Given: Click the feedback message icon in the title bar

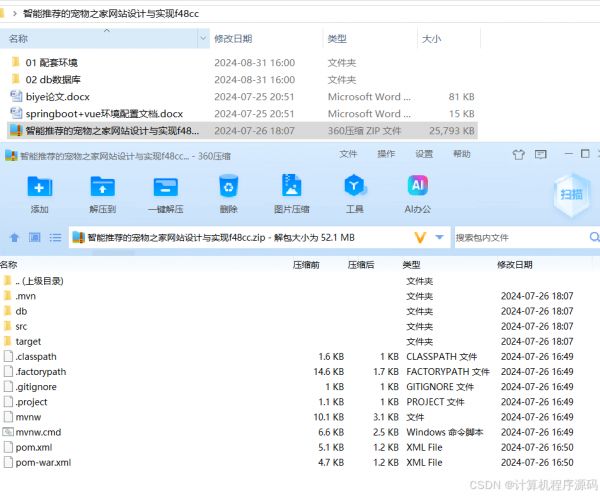Looking at the screenshot, I should pyautogui.click(x=541, y=154).
